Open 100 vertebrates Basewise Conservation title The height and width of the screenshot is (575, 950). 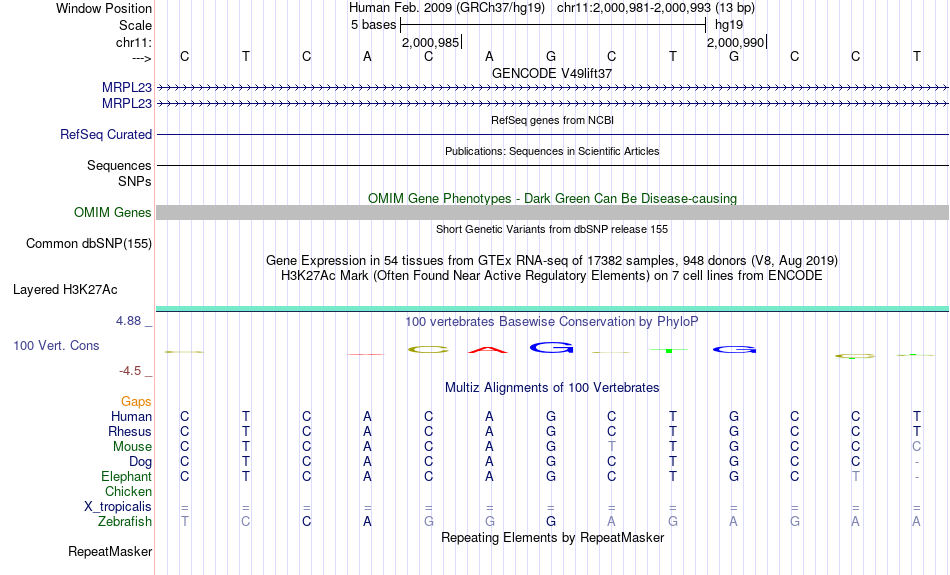click(552, 322)
